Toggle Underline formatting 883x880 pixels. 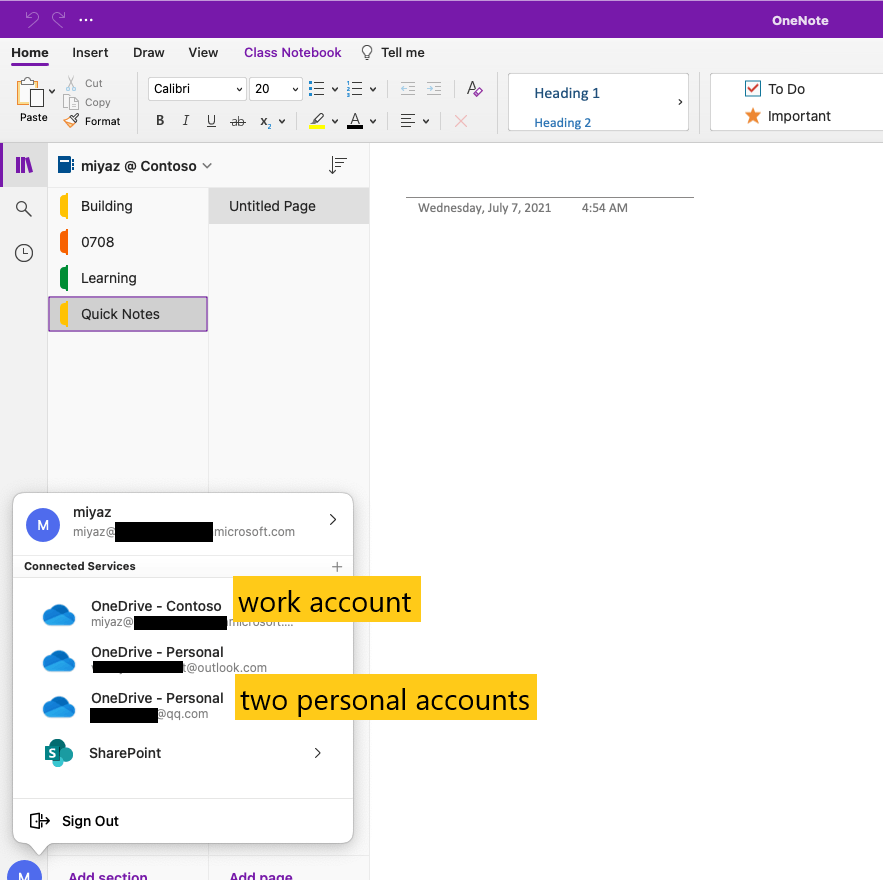(211, 120)
